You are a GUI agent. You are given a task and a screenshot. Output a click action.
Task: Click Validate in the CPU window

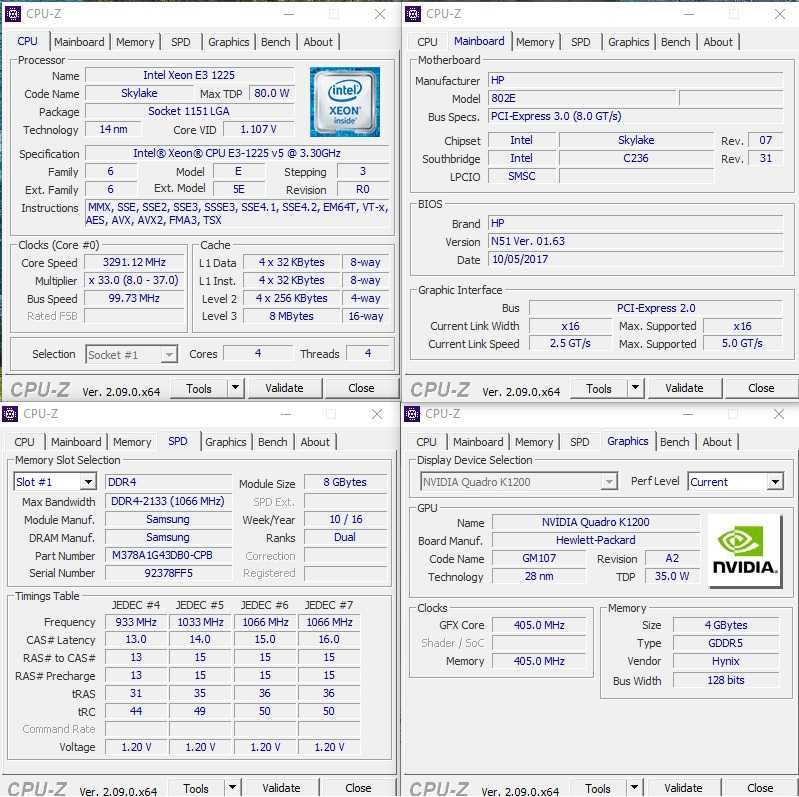284,388
